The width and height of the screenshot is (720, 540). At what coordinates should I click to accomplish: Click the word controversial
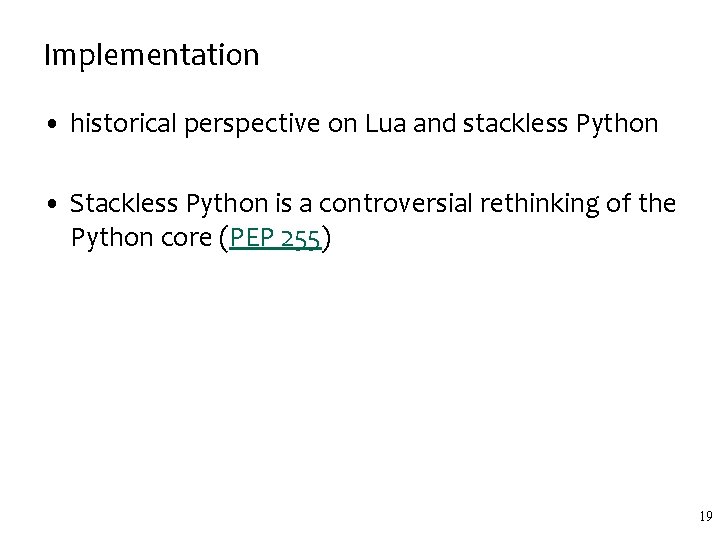395,203
